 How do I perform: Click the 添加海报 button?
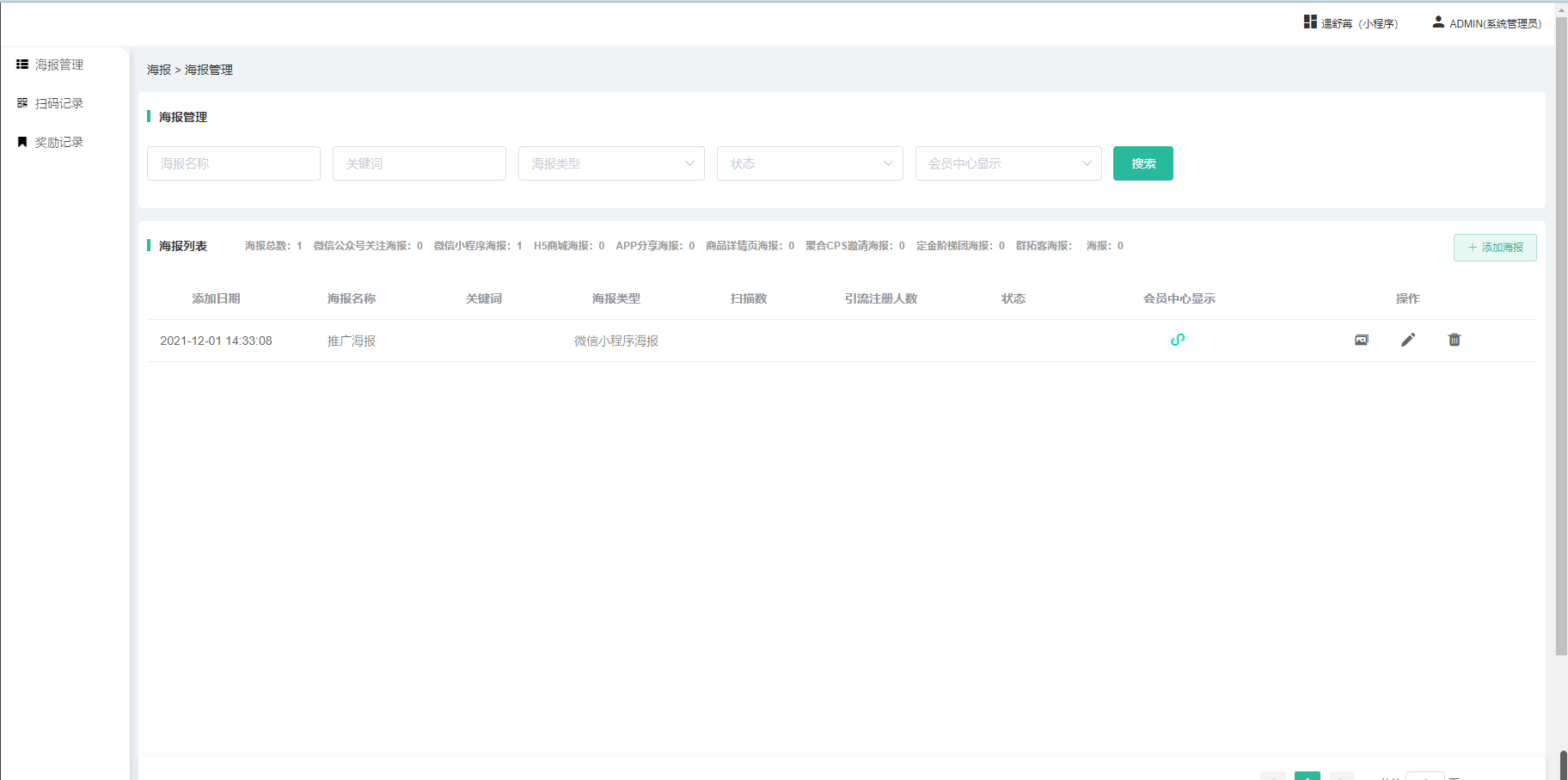(1495, 248)
